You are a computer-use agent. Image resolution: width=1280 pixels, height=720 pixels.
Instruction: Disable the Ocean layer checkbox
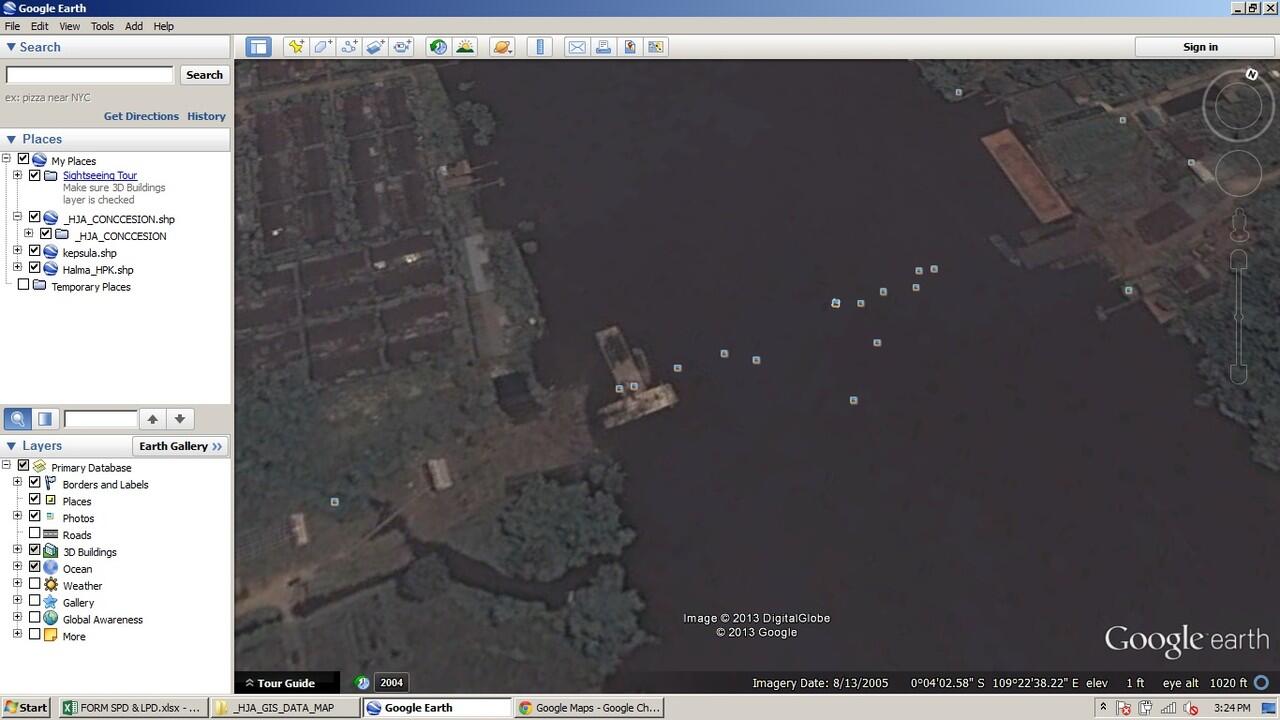(35, 567)
